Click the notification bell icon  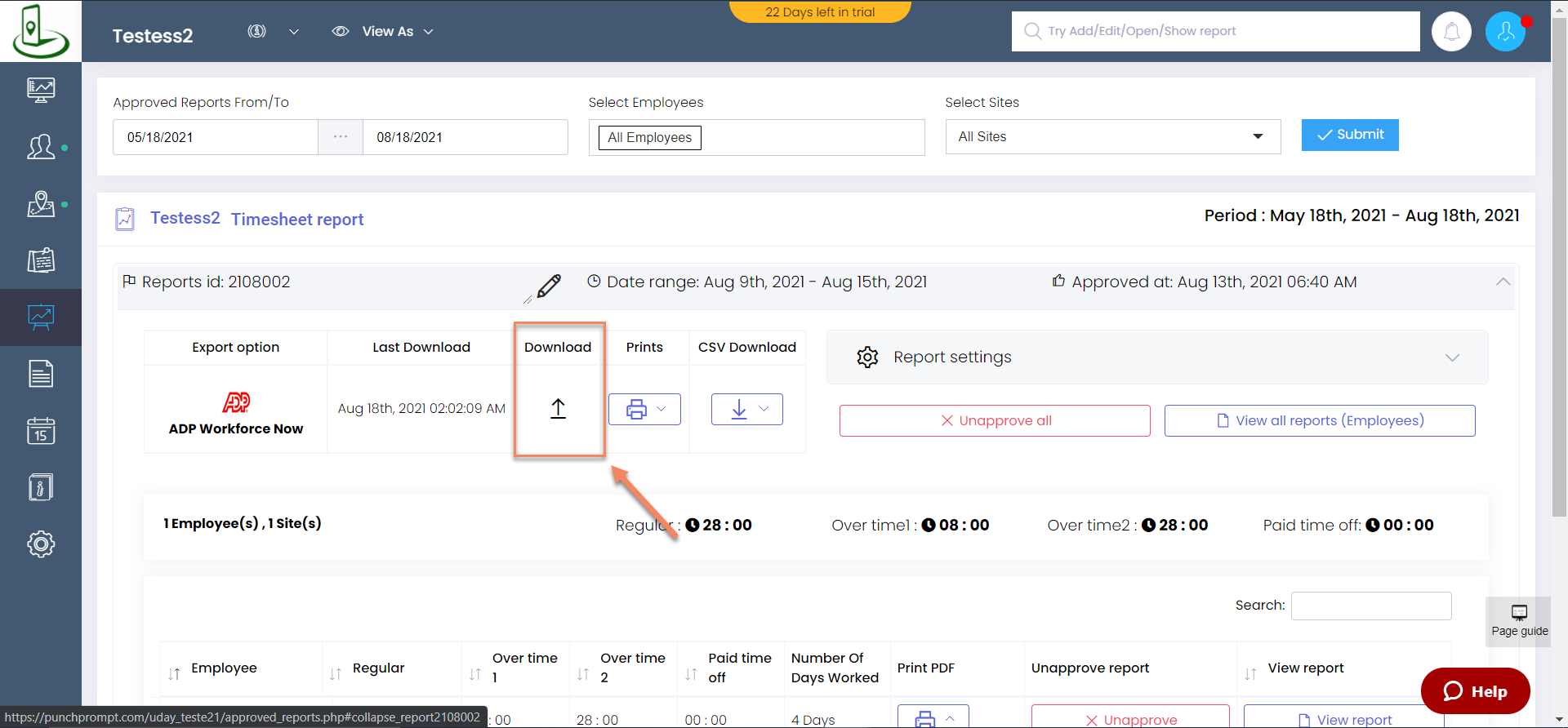(x=1451, y=32)
